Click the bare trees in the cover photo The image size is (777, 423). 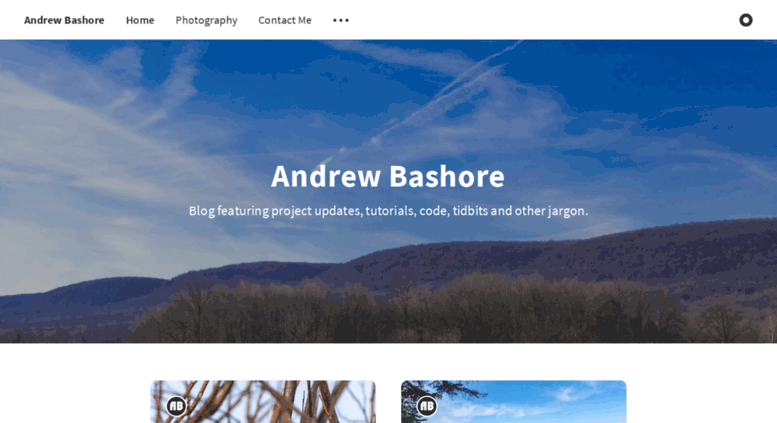pos(396,312)
